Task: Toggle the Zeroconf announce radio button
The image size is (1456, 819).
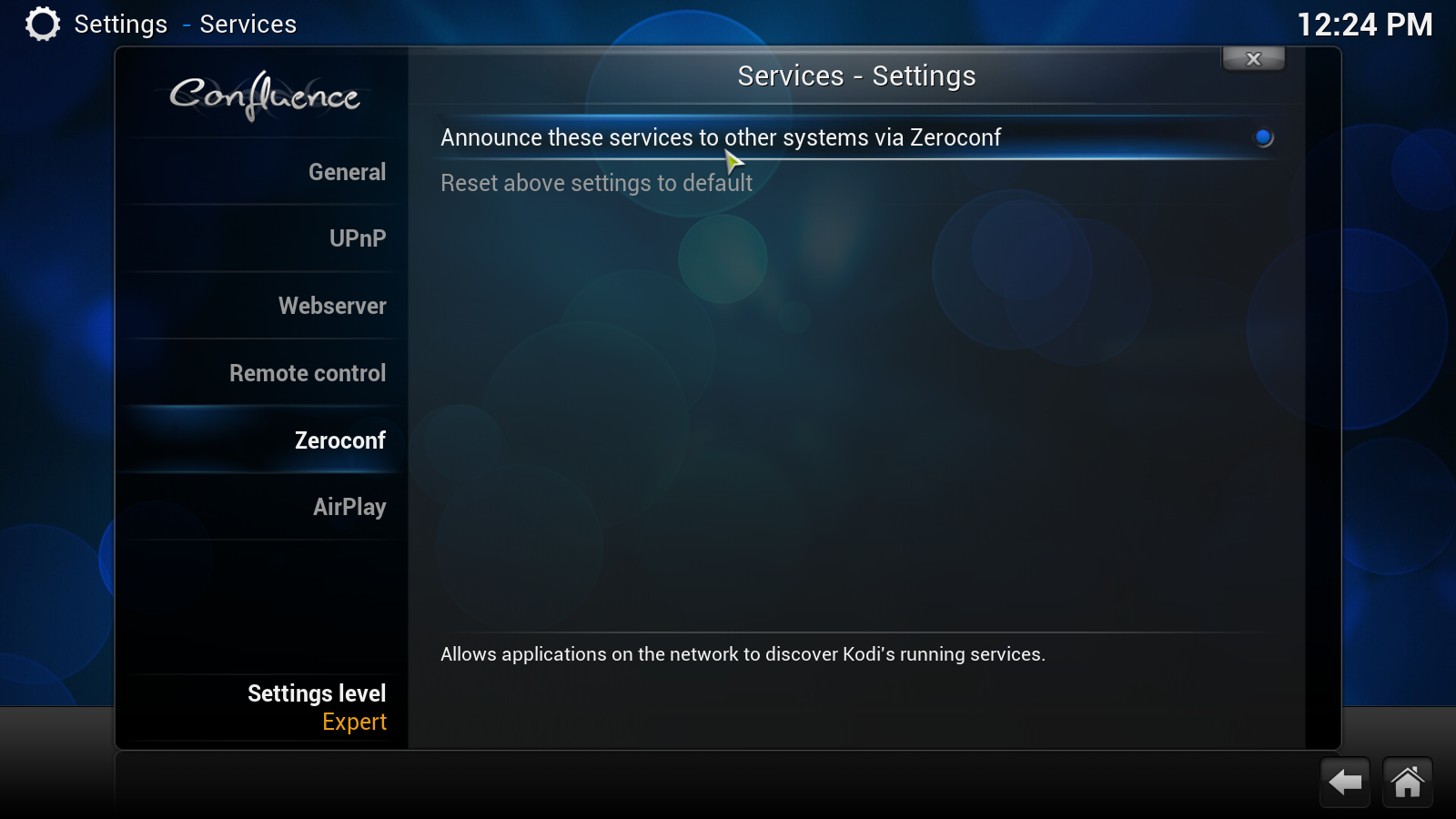Action: [x=1263, y=137]
